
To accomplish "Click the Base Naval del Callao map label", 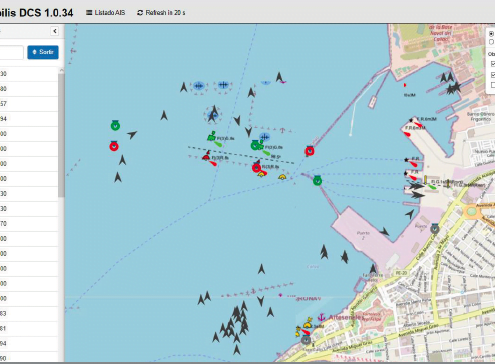I will point(441,33).
